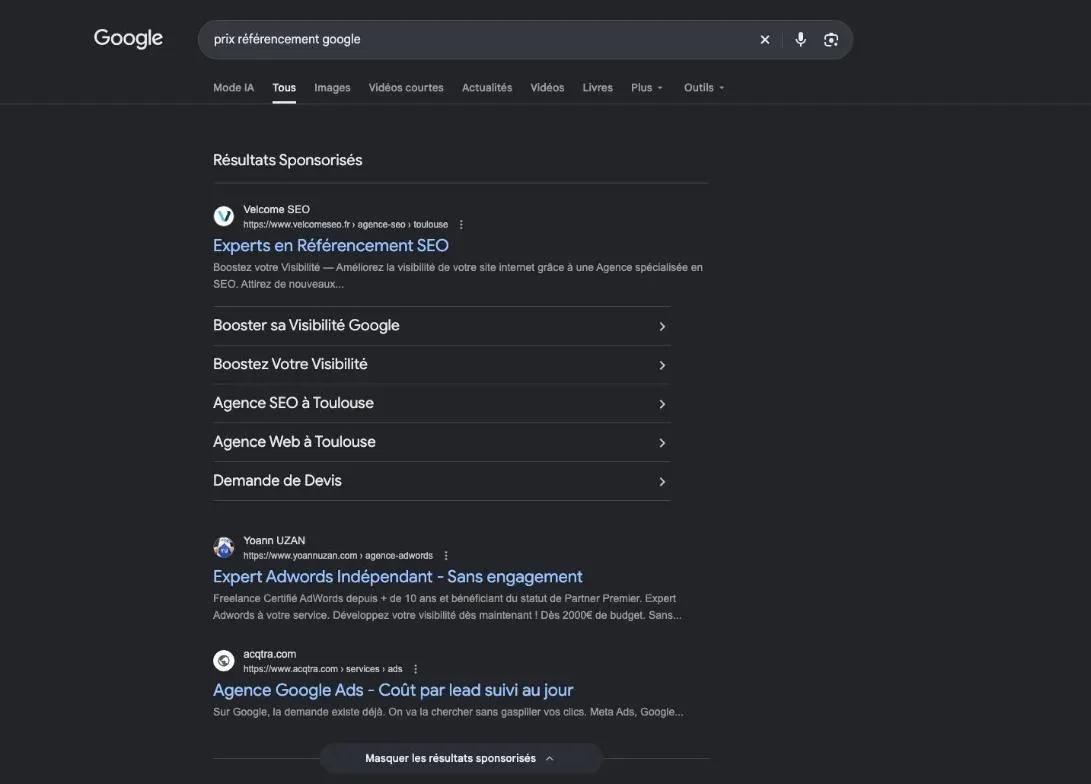Search by image with camera lens icon
Image resolution: width=1091 pixels, height=784 pixels.
(x=831, y=40)
